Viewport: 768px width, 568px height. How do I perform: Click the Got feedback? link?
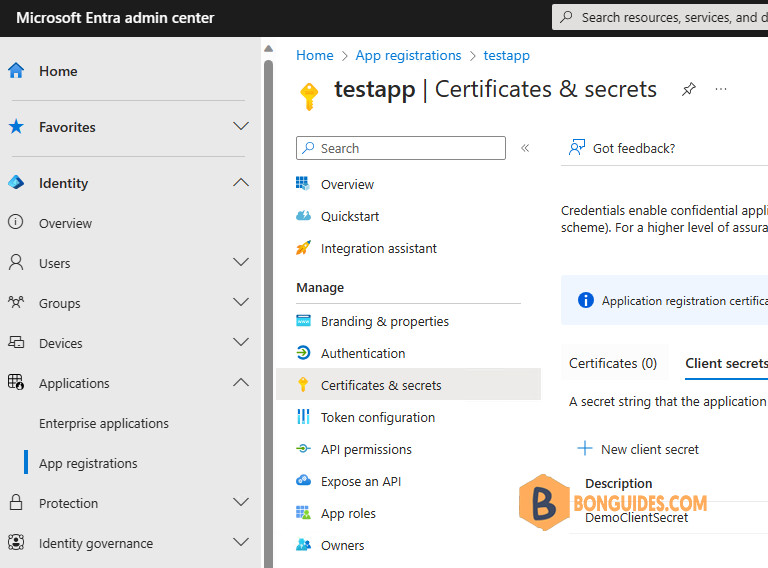(x=634, y=148)
